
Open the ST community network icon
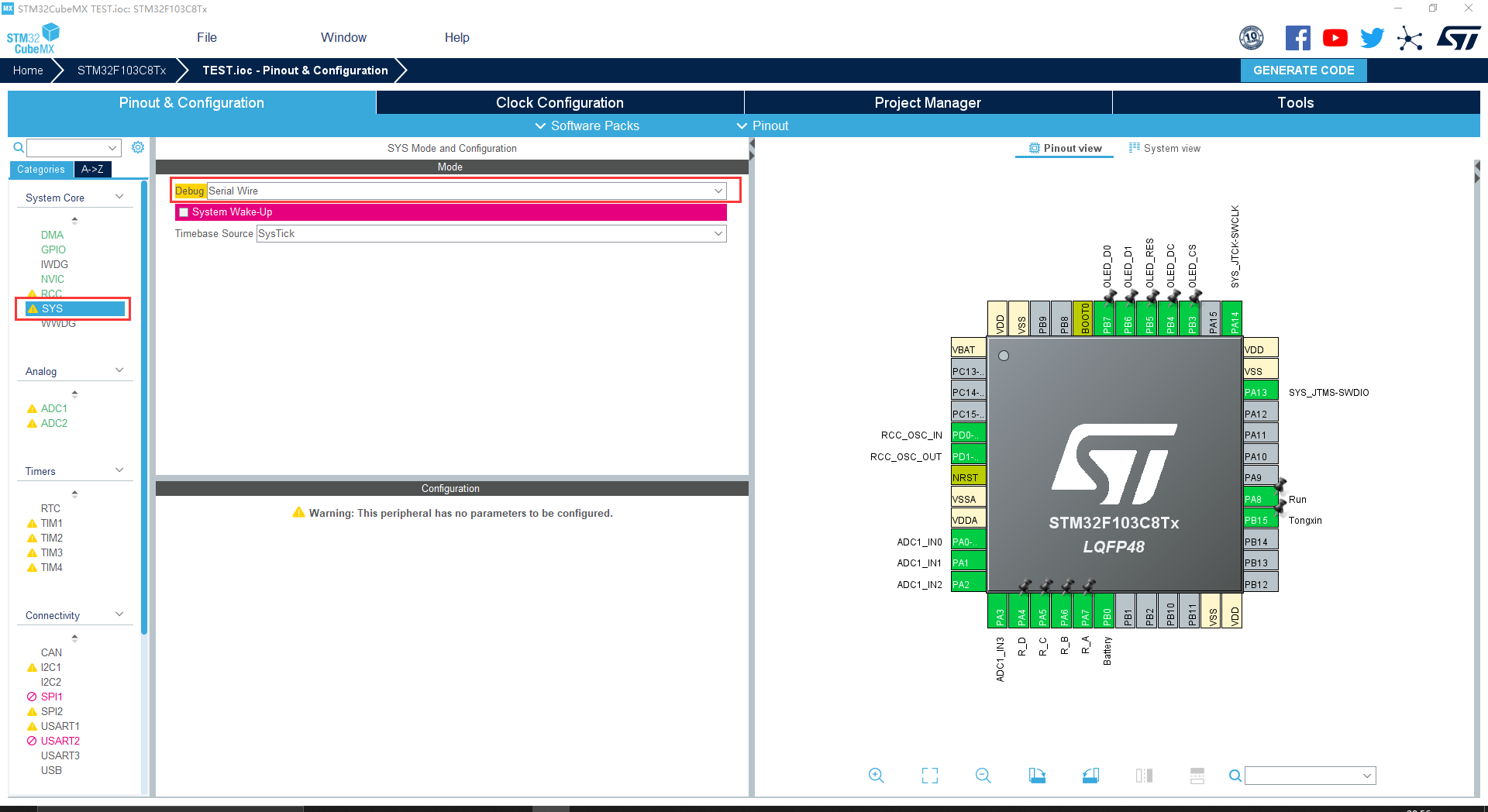(x=1410, y=38)
